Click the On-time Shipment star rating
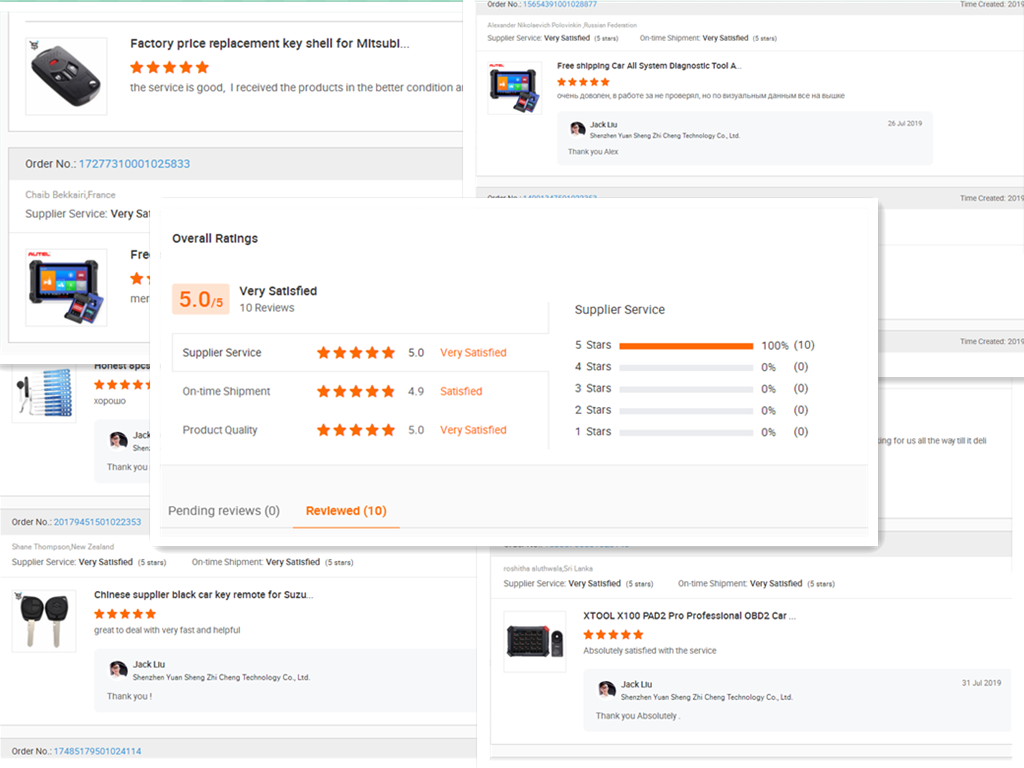 coord(356,391)
